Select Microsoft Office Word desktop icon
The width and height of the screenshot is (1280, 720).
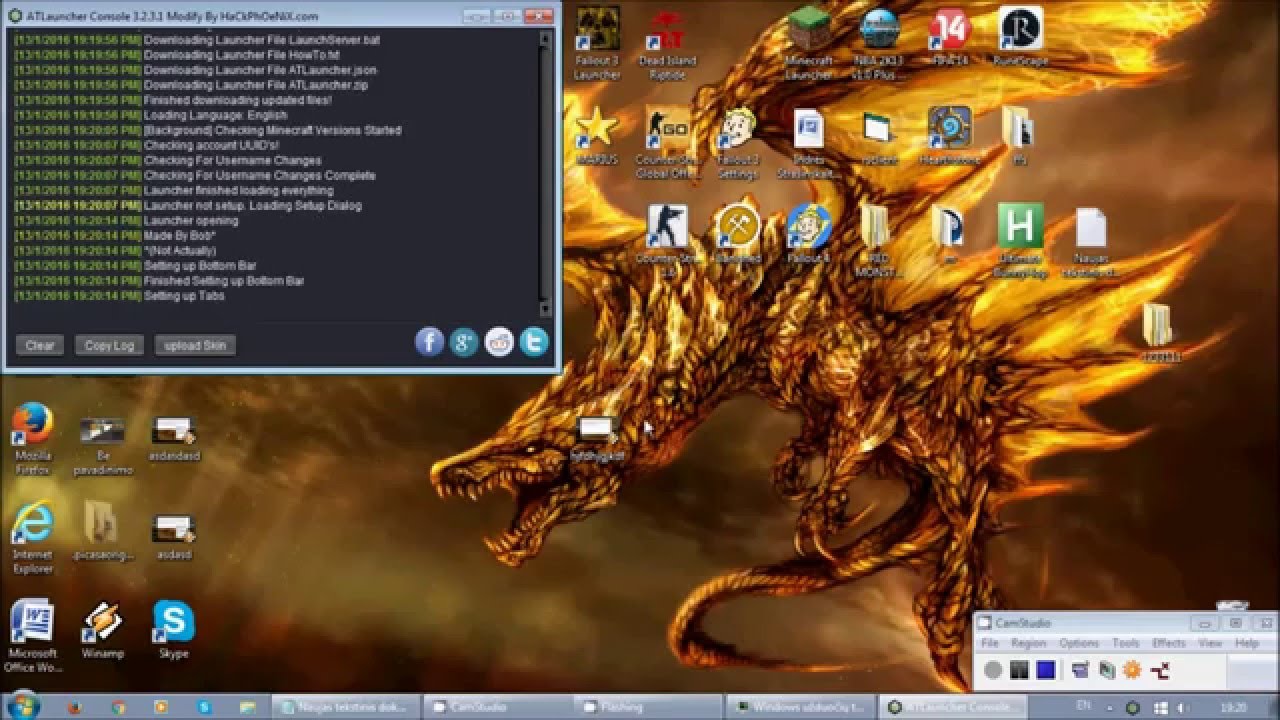[32, 636]
